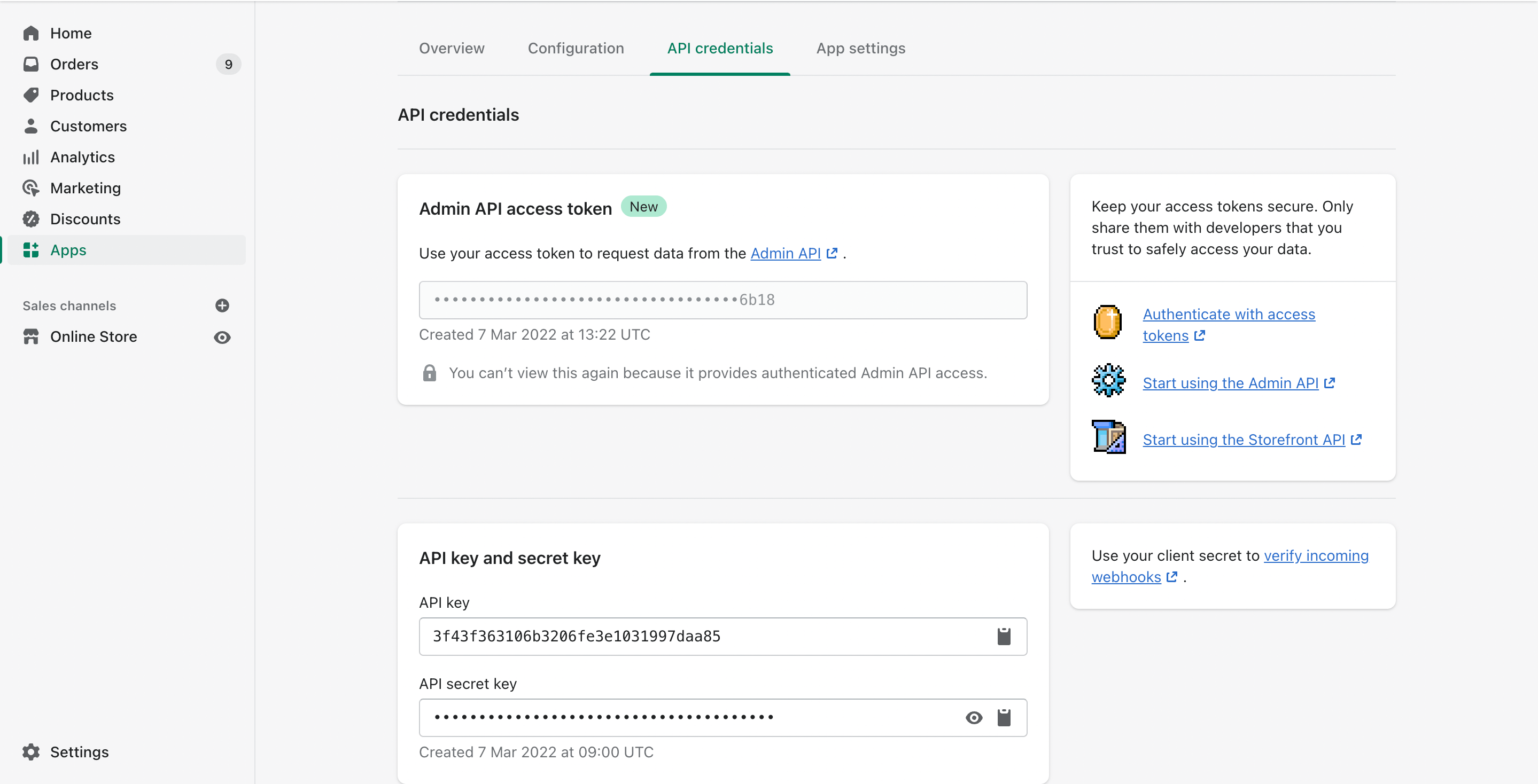Image resolution: width=1538 pixels, height=784 pixels.
Task: View the Online Store via its eye icon
Action: tap(222, 337)
